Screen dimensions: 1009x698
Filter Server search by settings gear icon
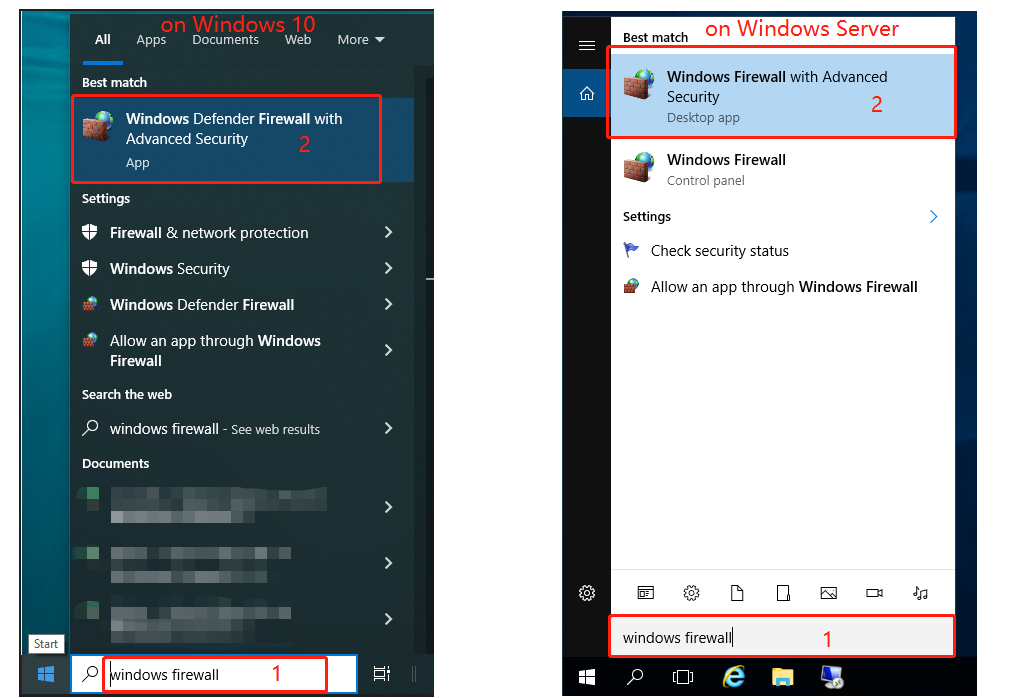click(x=691, y=593)
